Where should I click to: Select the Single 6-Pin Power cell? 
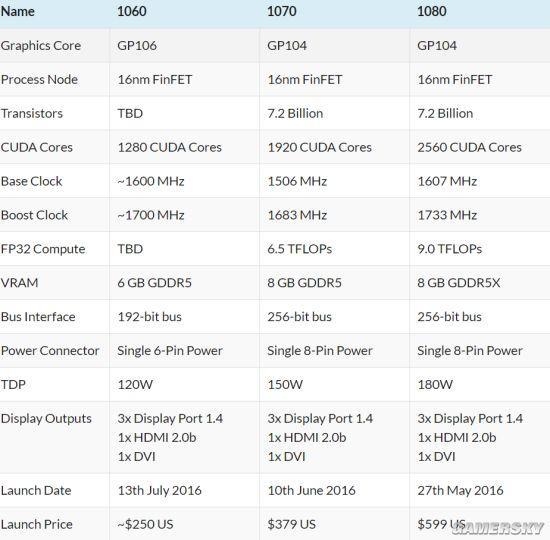click(x=170, y=351)
